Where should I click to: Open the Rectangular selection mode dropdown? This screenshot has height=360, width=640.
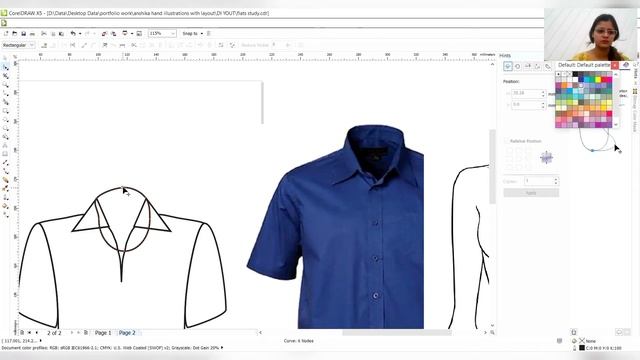tap(18, 45)
